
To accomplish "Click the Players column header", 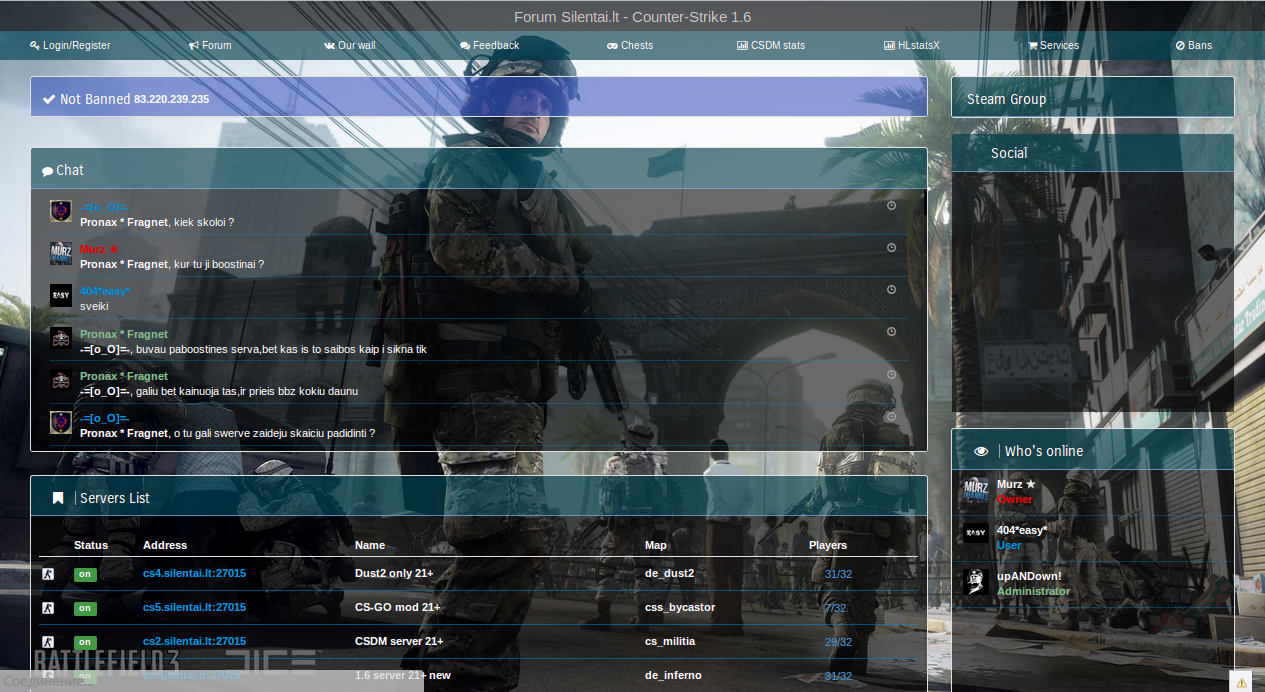I will pyautogui.click(x=828, y=545).
